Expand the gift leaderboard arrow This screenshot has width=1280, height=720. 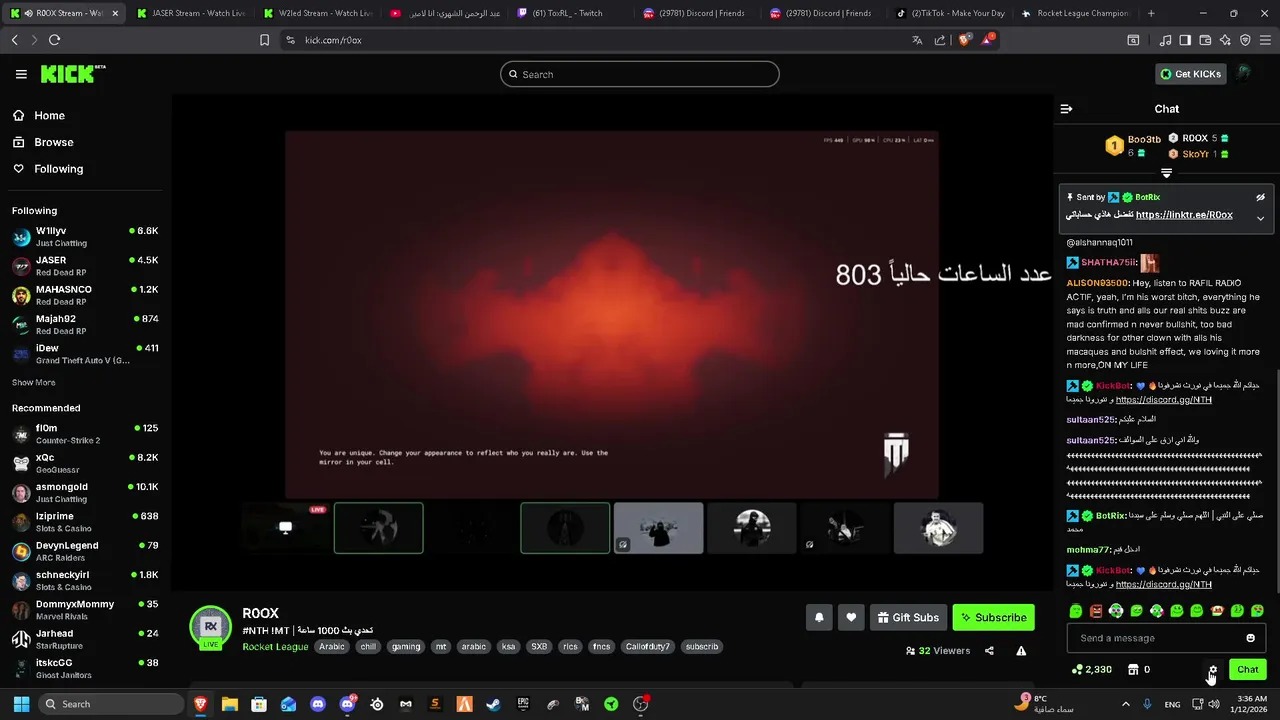pyautogui.click(x=1166, y=173)
